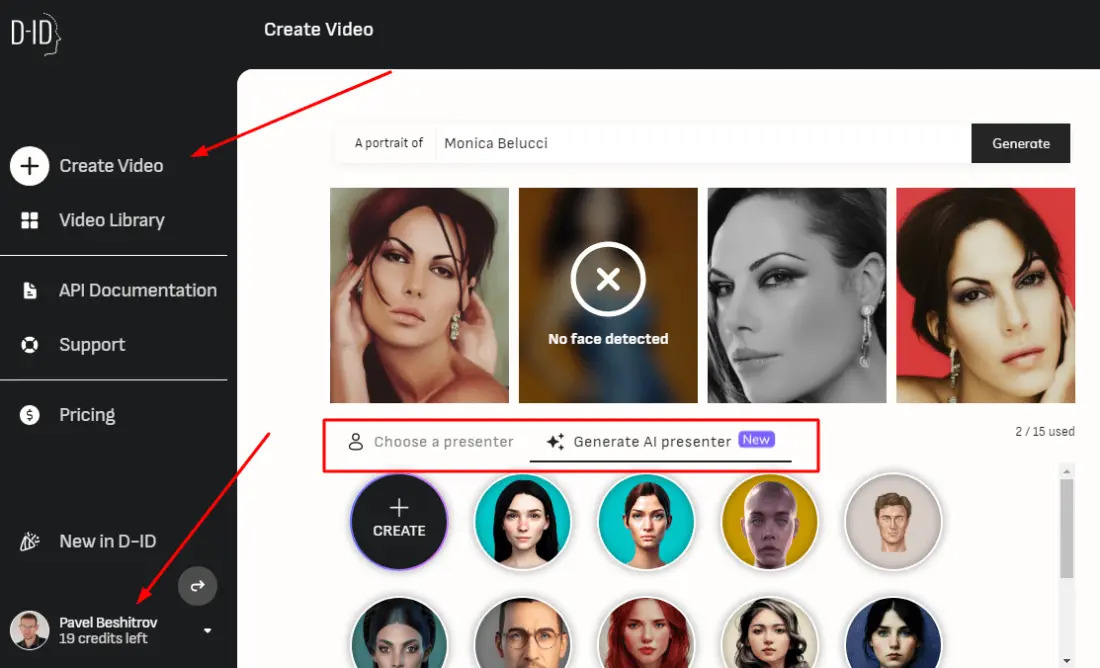Select bottom-left dark-haired presenter on teal
This screenshot has width=1100, height=668.
[398, 633]
